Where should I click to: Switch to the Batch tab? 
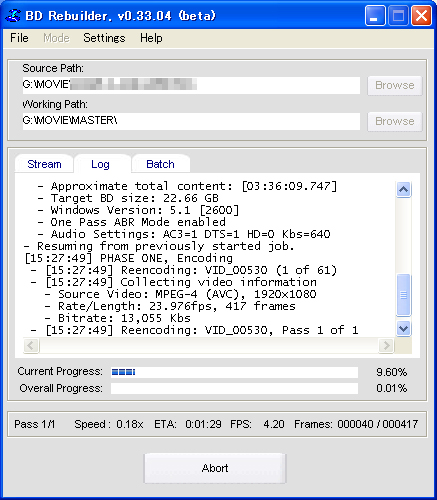click(x=160, y=164)
